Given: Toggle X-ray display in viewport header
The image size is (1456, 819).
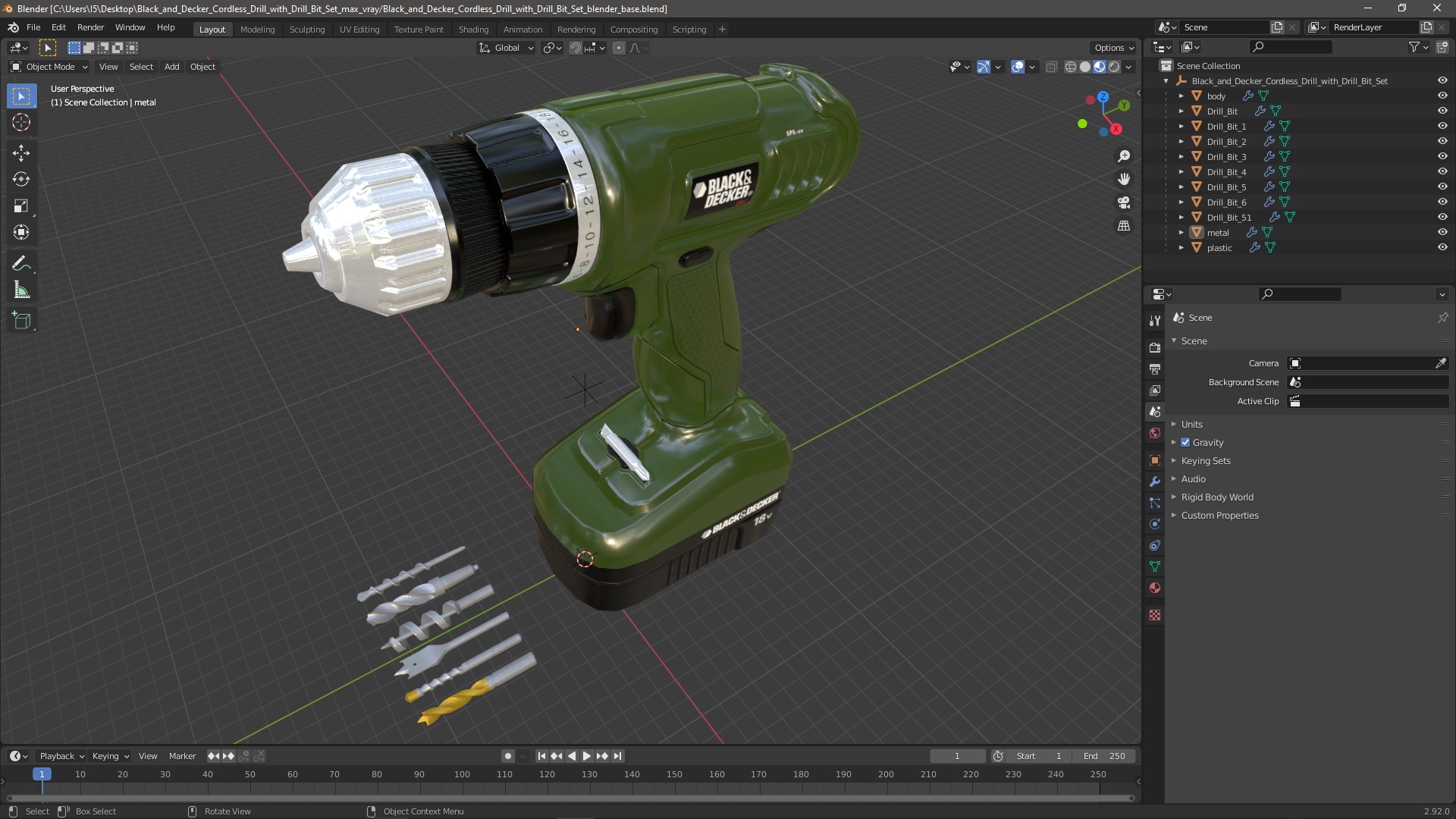Looking at the screenshot, I should pos(1051,67).
